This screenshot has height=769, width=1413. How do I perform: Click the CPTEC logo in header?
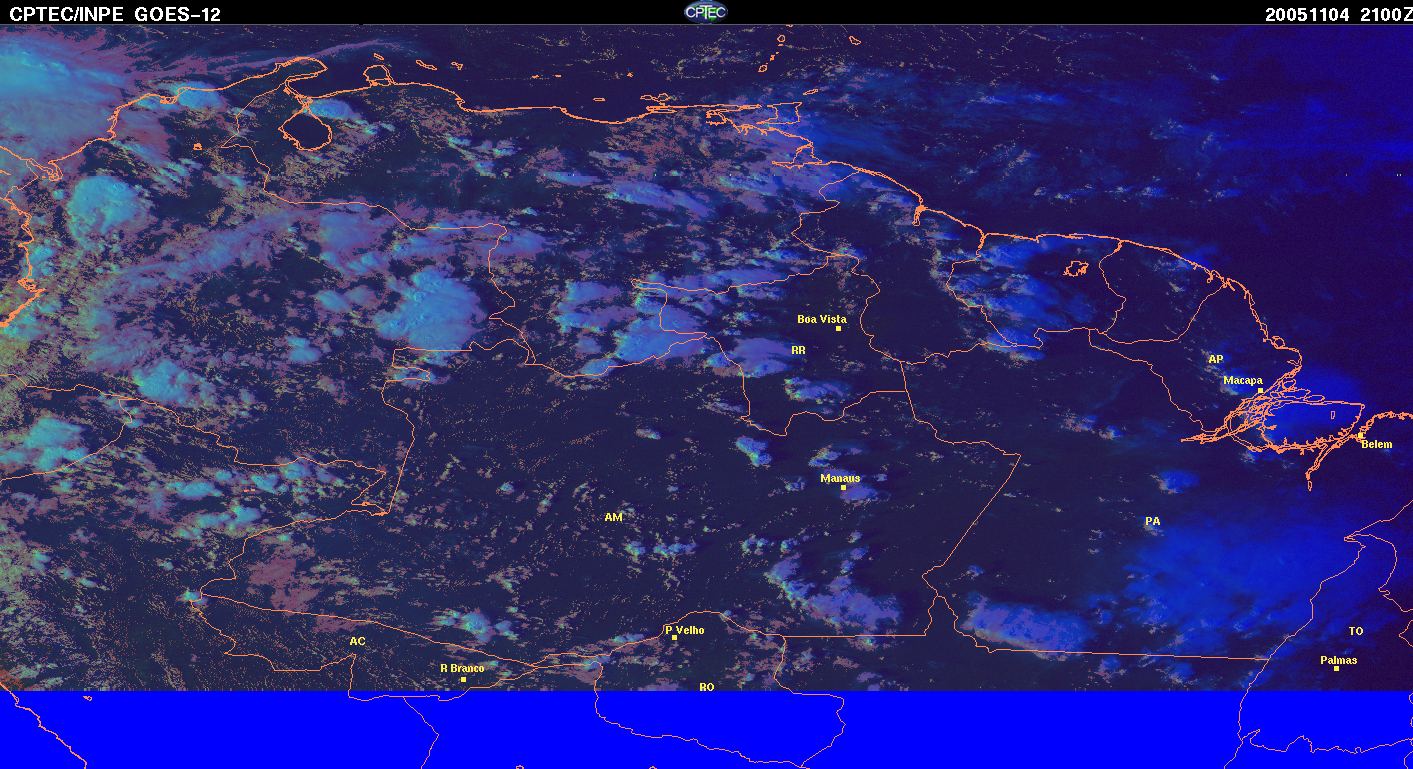click(705, 12)
